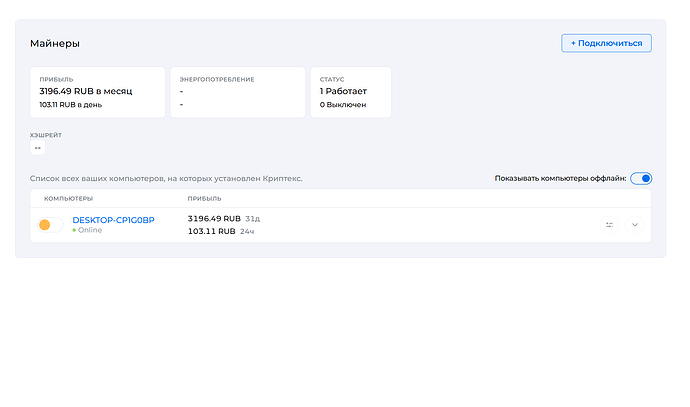Viewport: 690px width, 407px height.
Task: Select the Хэшрейт value chip
Action: click(x=38, y=148)
